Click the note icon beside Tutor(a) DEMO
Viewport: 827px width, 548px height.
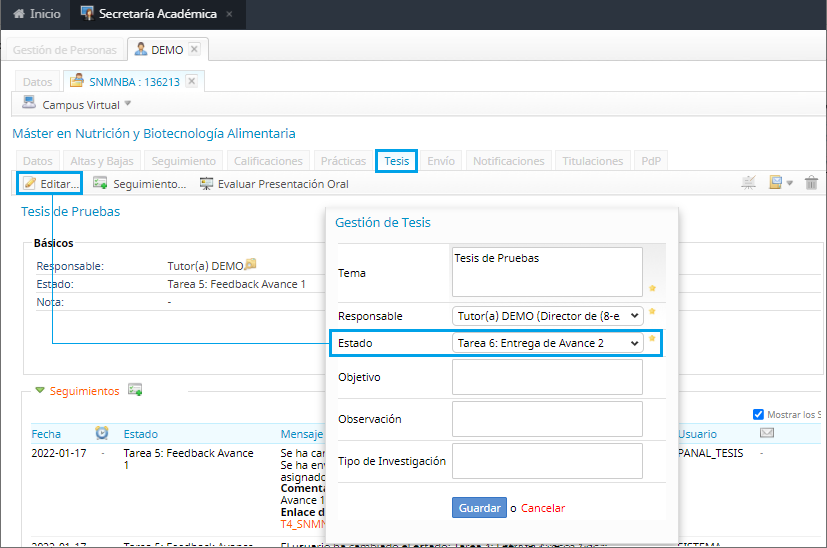pyautogui.click(x=251, y=264)
